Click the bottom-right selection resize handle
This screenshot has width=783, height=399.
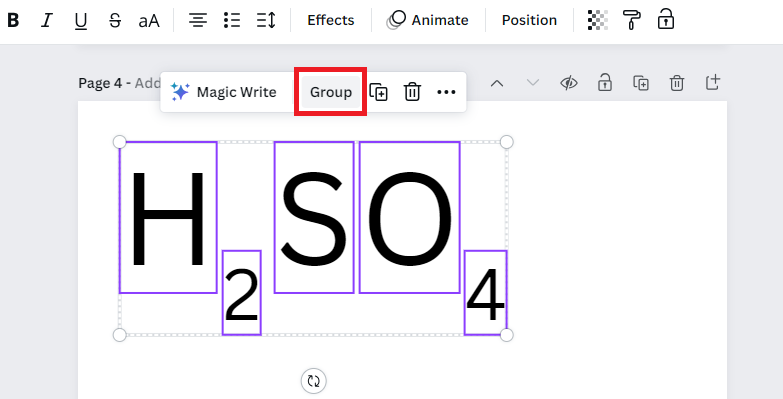pos(506,335)
